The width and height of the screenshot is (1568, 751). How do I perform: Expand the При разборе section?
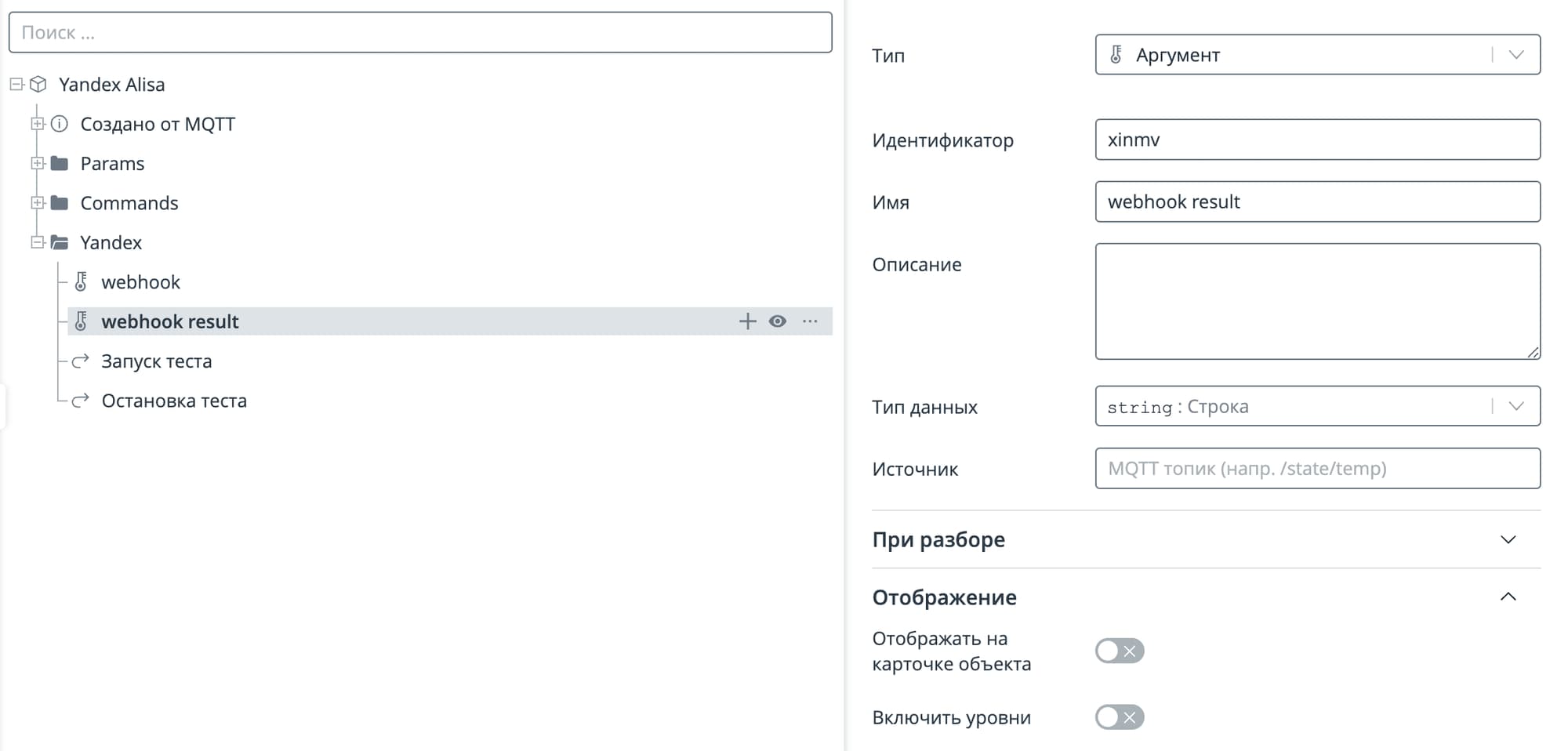[1508, 539]
